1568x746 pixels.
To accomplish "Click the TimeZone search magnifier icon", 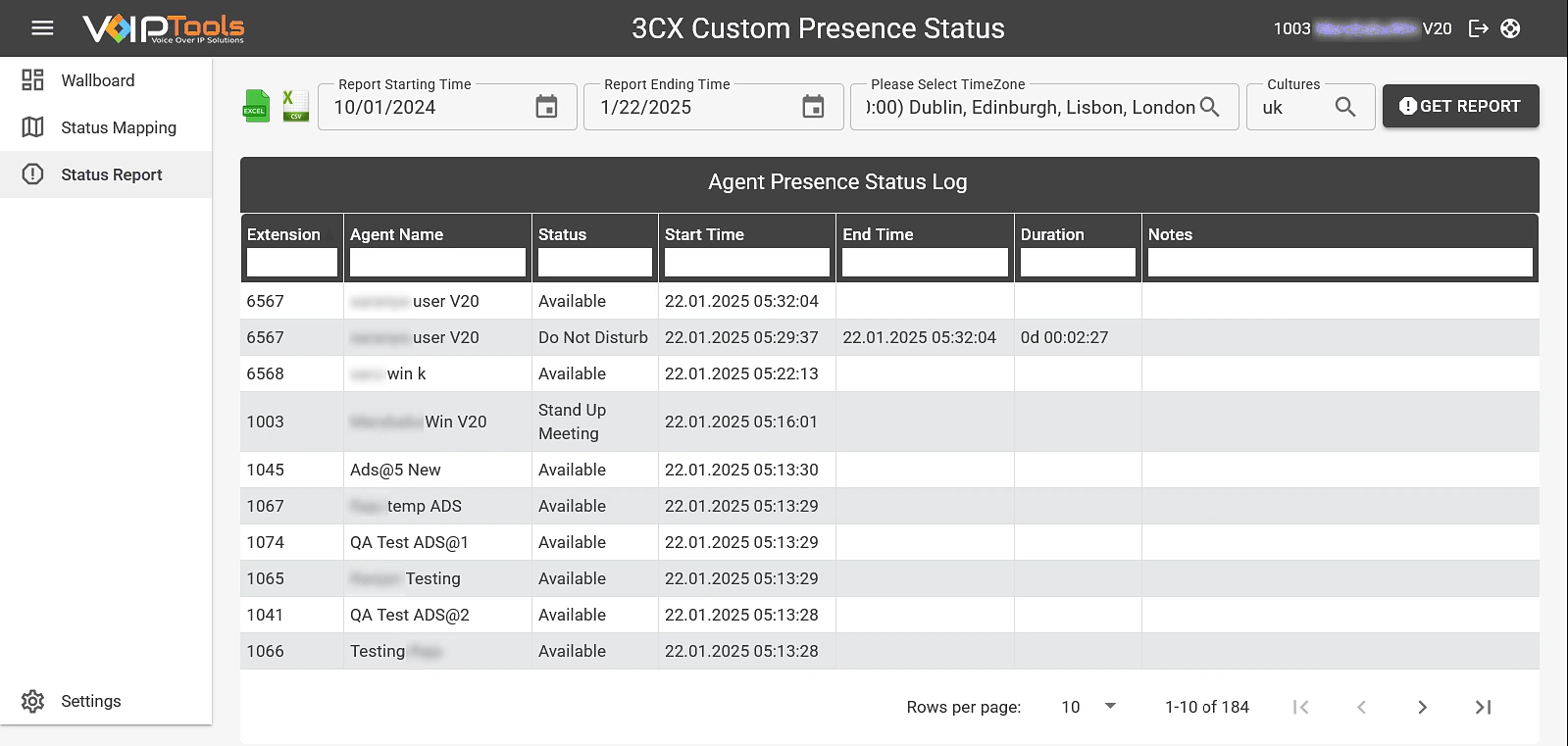I will pos(1210,107).
